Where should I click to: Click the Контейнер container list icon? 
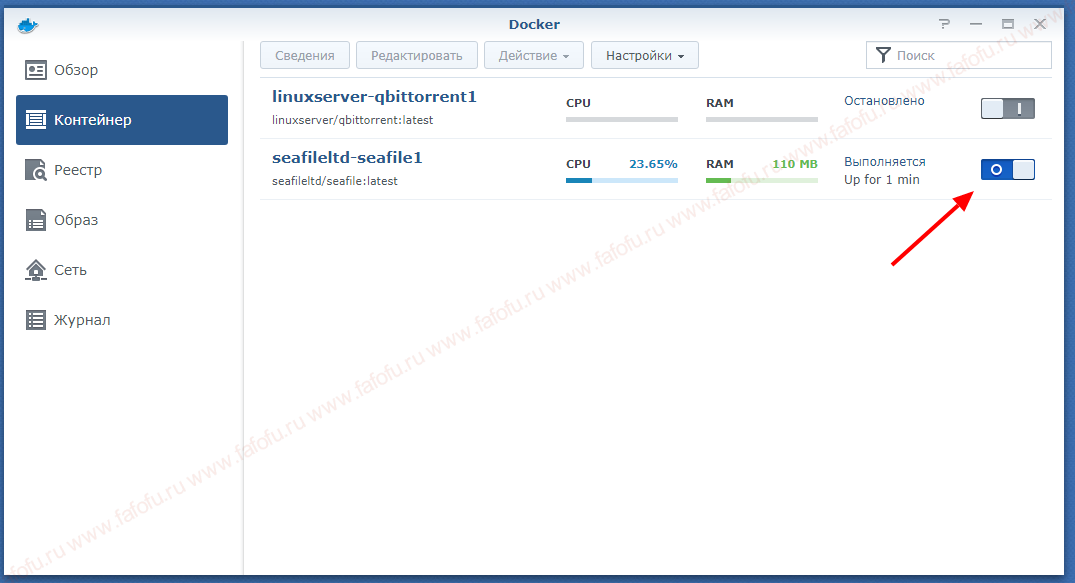point(36,120)
